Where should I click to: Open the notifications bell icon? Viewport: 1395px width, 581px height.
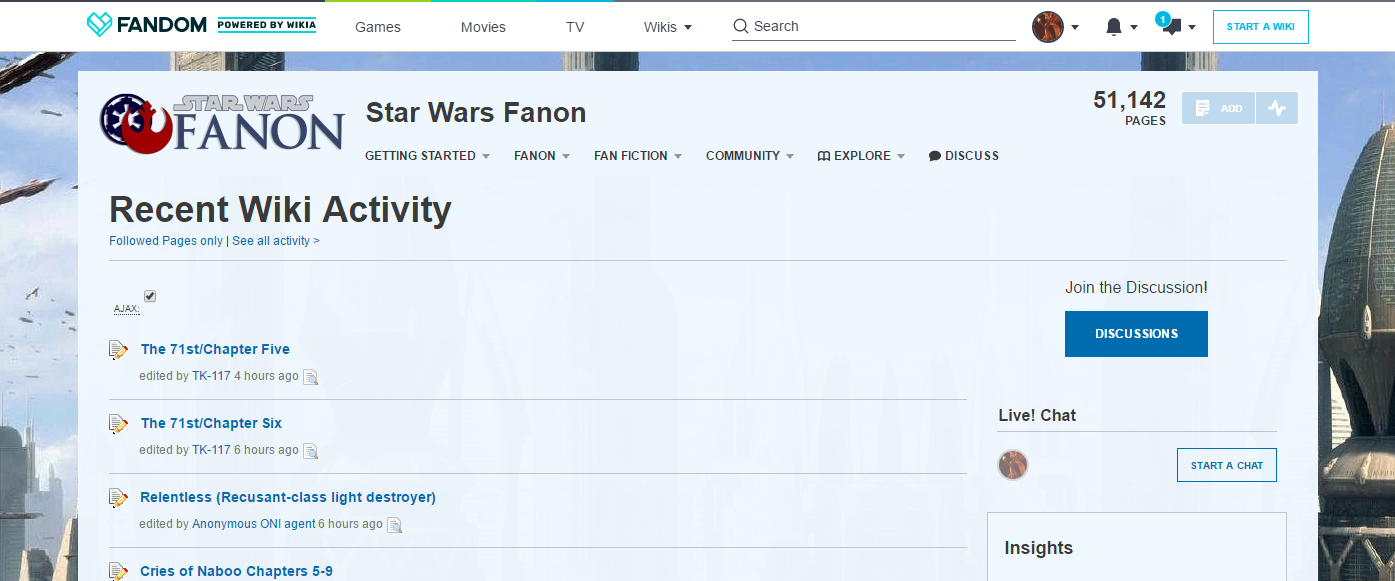[x=1113, y=27]
